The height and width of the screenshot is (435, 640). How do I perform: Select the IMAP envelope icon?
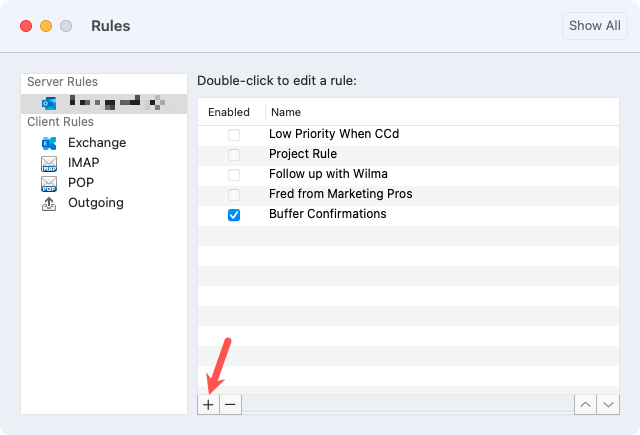pos(49,163)
